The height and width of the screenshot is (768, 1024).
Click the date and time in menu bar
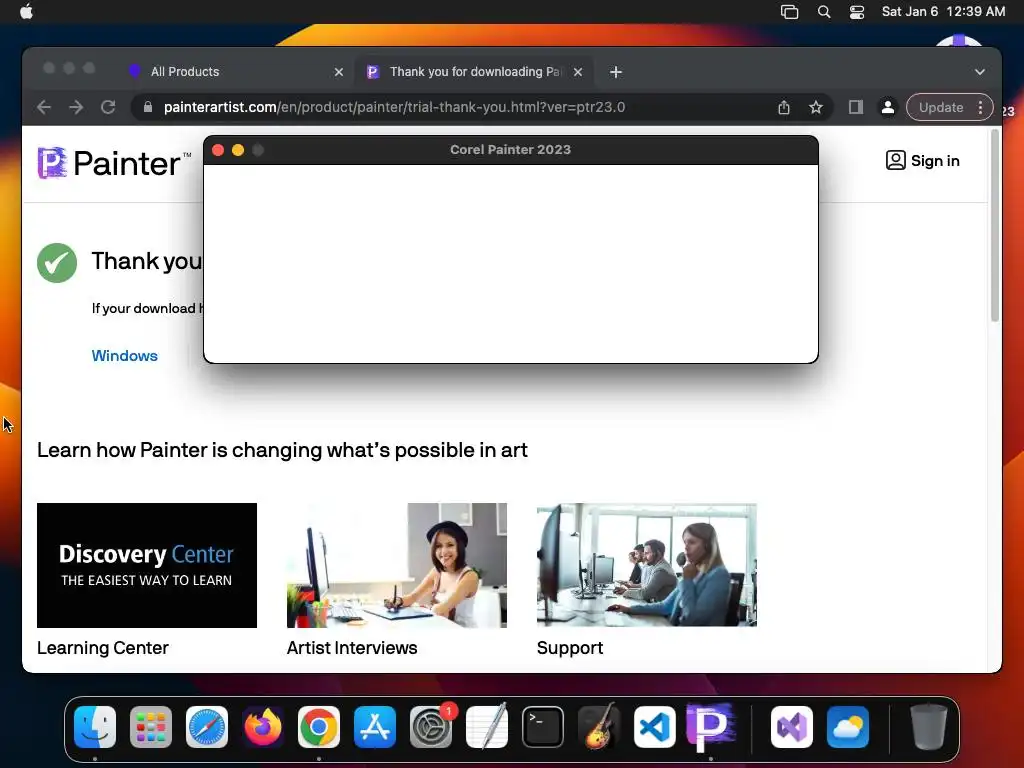point(943,12)
